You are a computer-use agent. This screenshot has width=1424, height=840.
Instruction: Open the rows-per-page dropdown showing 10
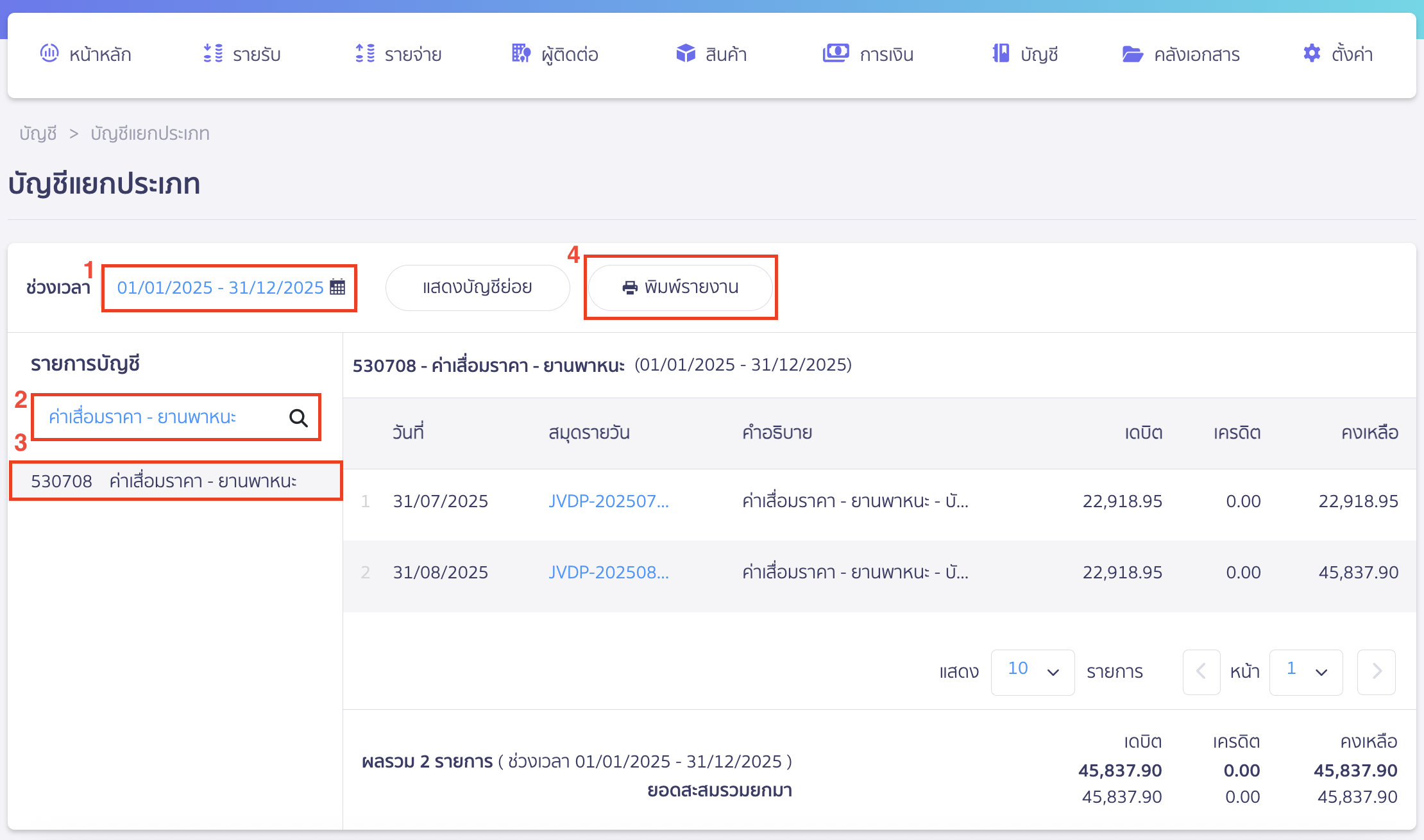point(1032,671)
